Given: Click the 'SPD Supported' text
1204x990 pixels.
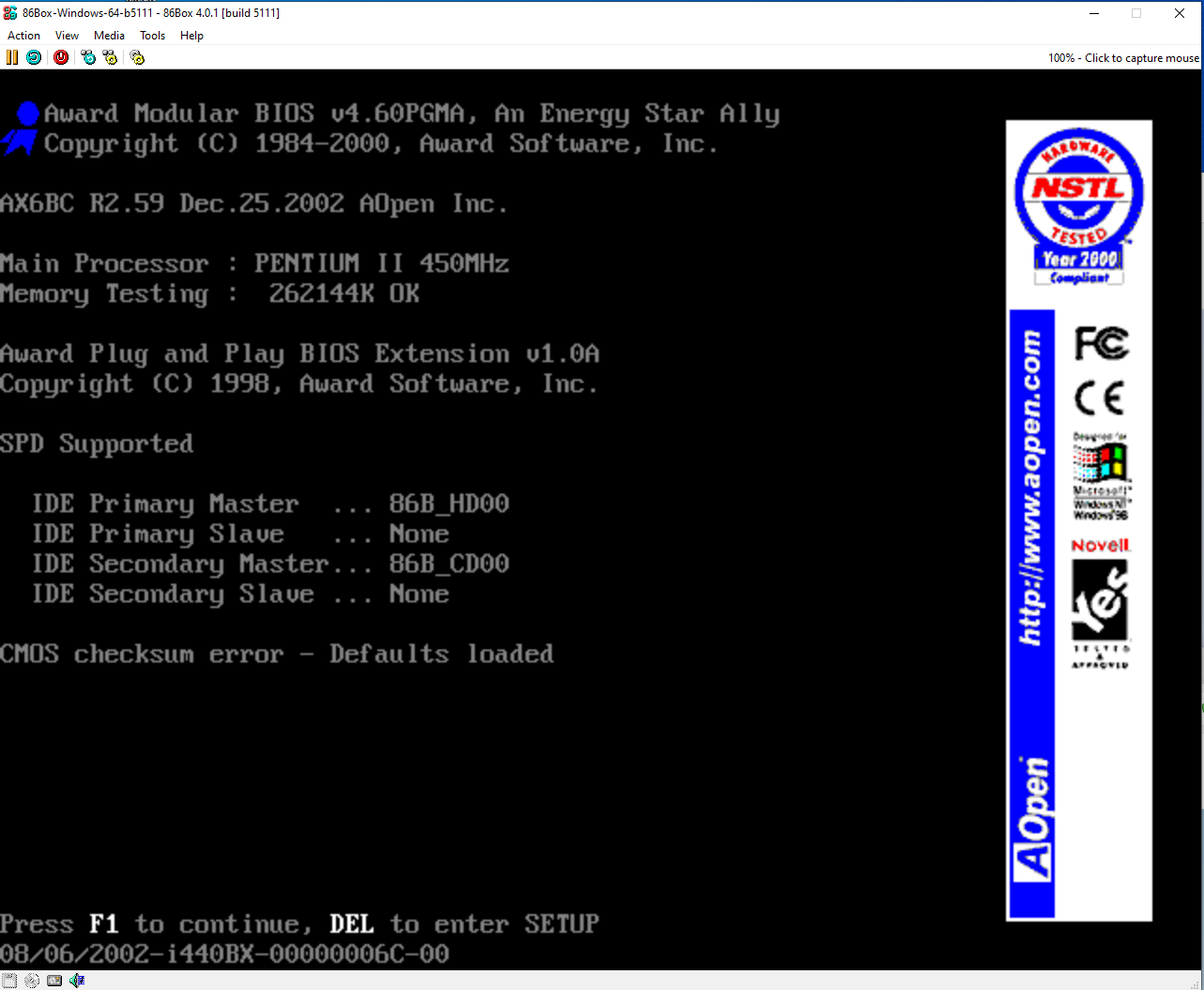Looking at the screenshot, I should coord(97,444).
